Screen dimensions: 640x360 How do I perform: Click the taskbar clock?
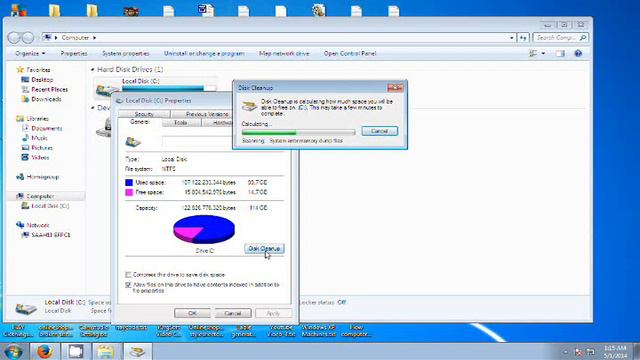(615, 352)
